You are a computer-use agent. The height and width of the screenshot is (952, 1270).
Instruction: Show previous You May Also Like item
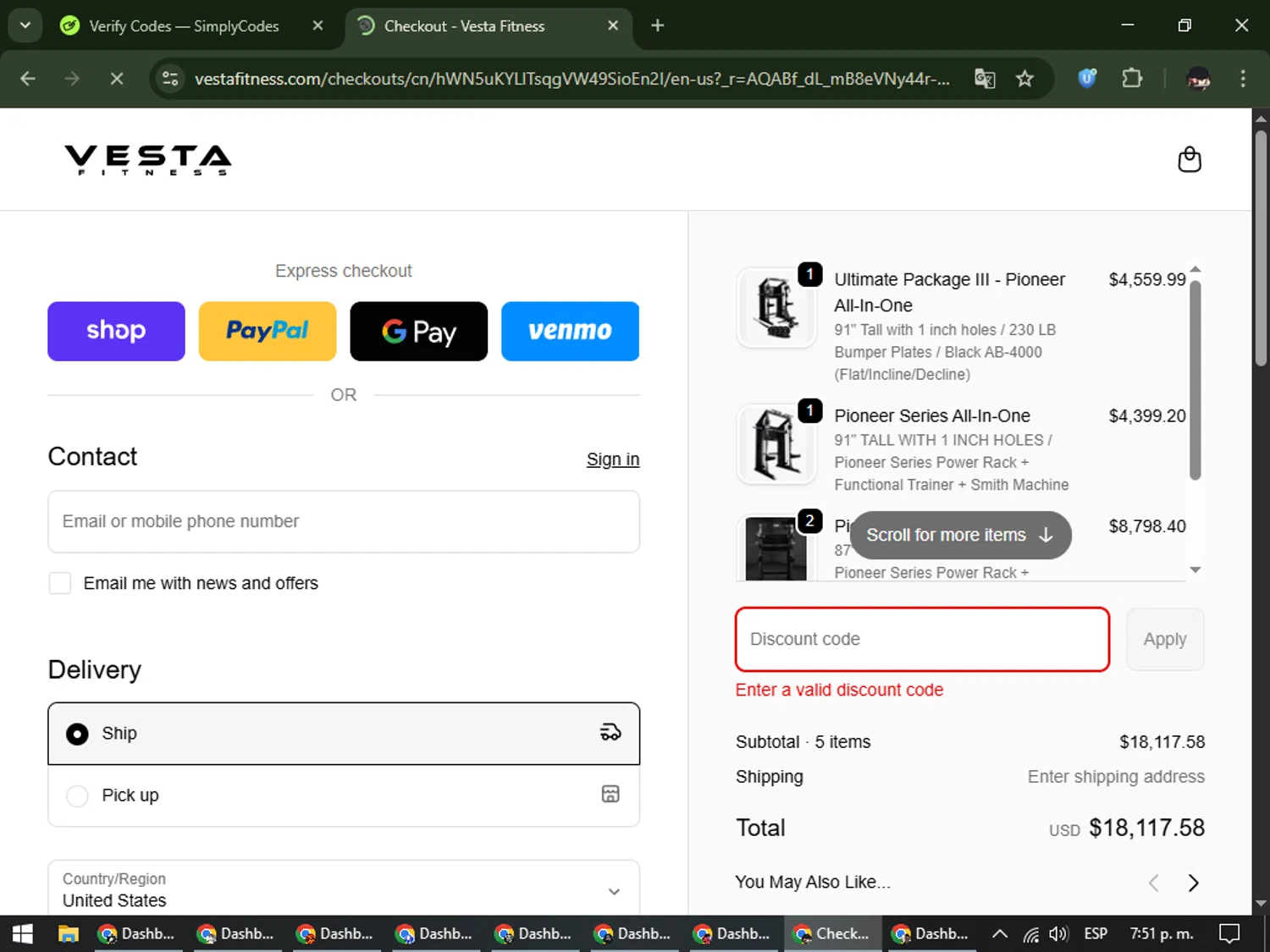1154,883
